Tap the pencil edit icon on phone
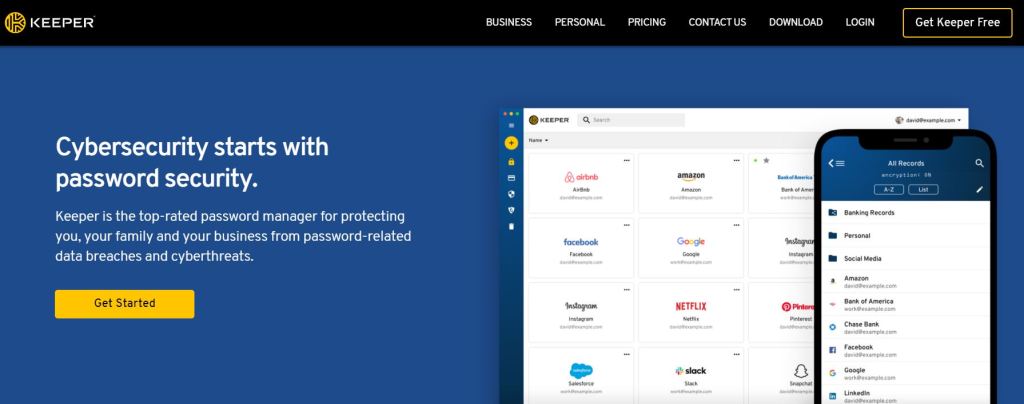1024x404 pixels. tap(979, 189)
